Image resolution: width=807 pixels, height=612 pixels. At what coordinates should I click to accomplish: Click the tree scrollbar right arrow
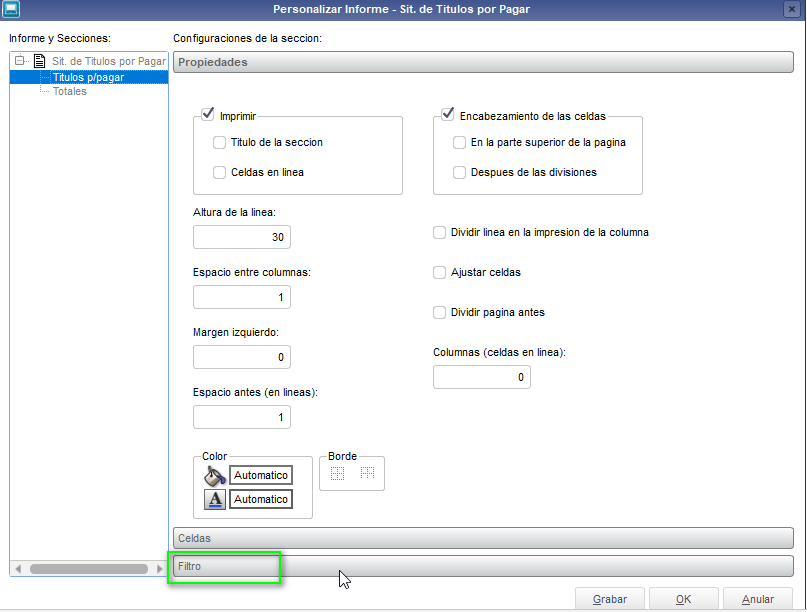(160, 569)
